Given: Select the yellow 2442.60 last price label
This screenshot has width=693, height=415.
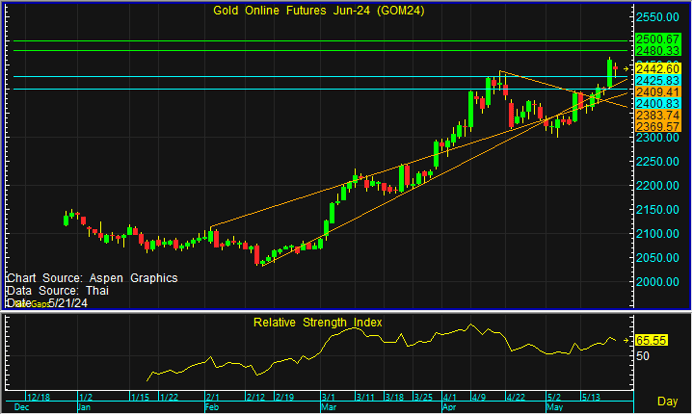Looking at the screenshot, I should point(657,69).
